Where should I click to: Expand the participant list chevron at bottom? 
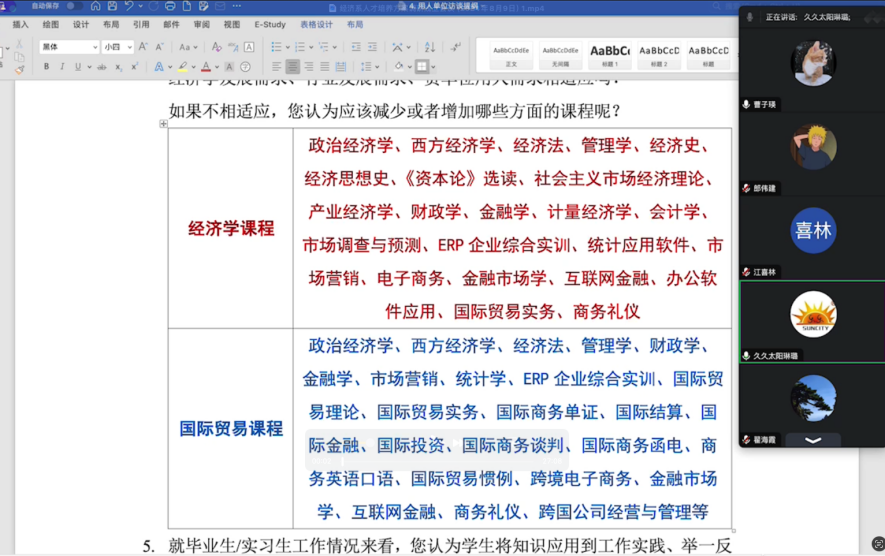coord(813,440)
